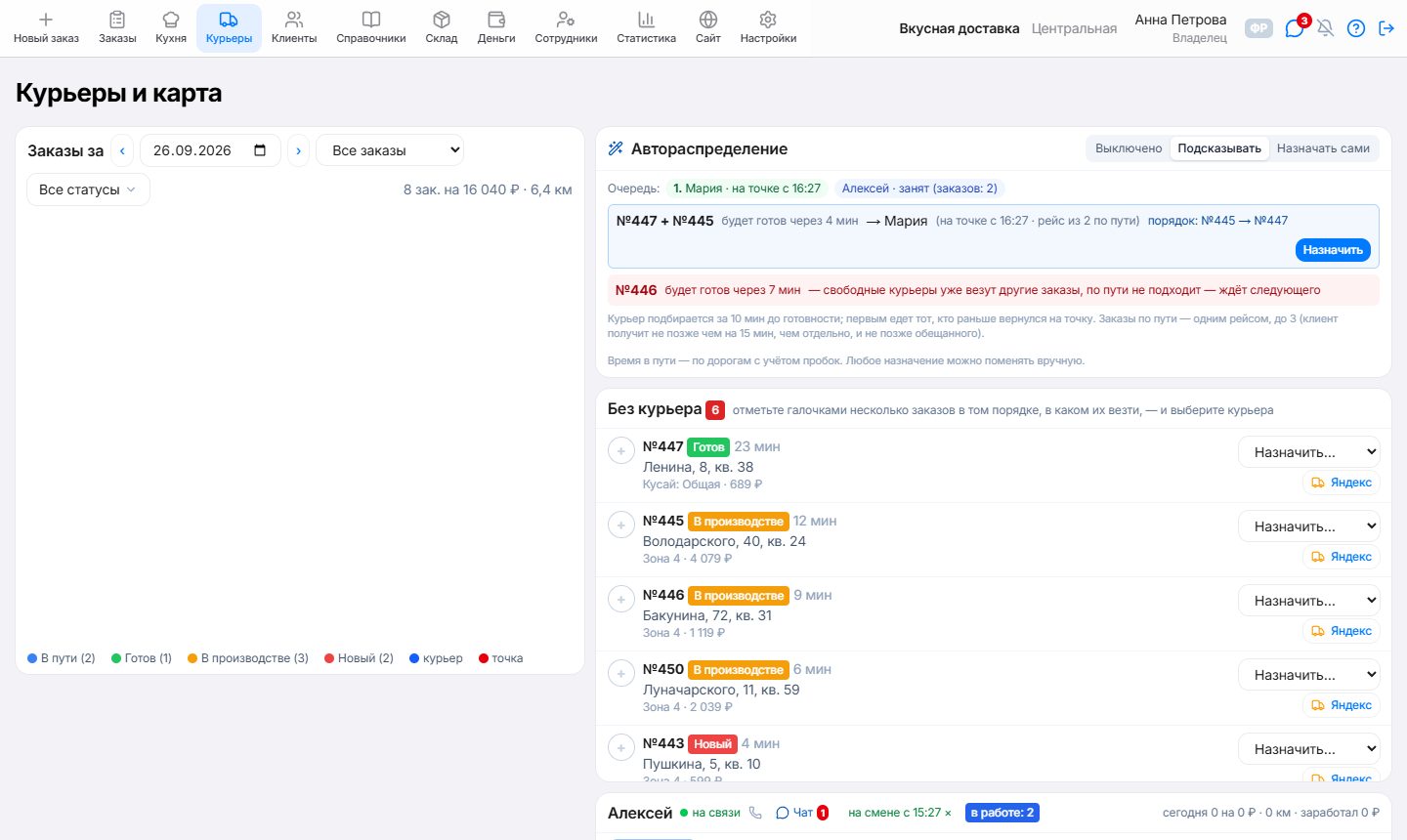Open the Все заказы dropdown

[390, 150]
